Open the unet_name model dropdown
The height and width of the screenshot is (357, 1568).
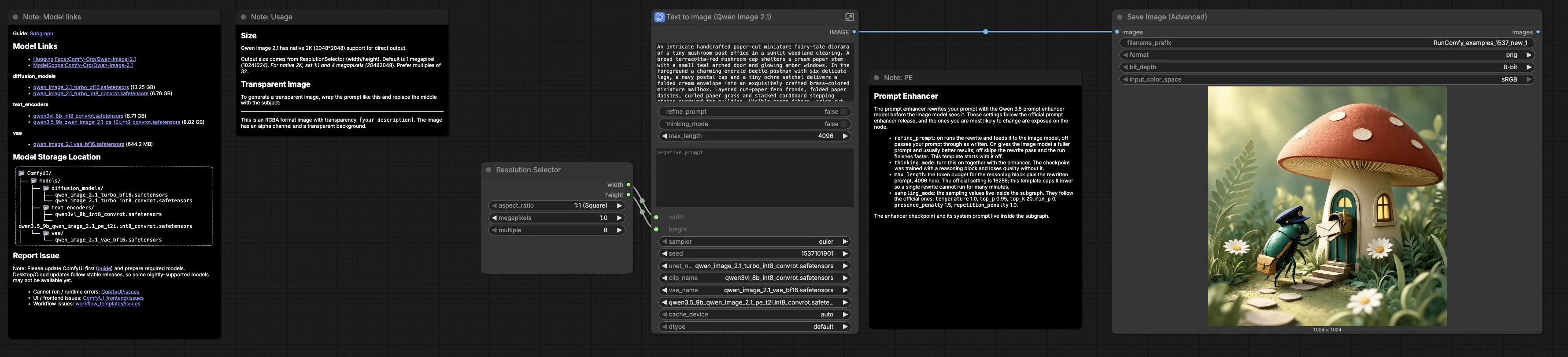pos(755,266)
